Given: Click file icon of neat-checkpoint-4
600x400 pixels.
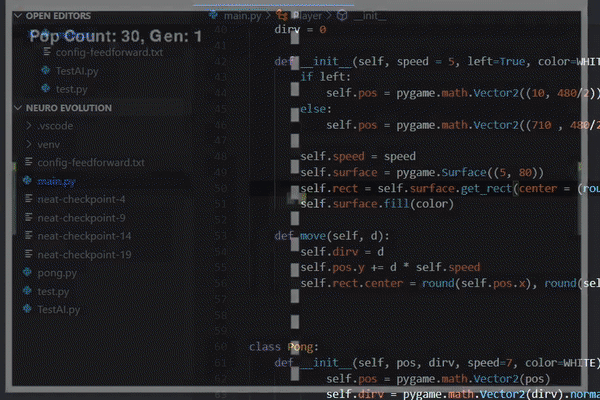Looking at the screenshot, I should pyautogui.click(x=29, y=199).
